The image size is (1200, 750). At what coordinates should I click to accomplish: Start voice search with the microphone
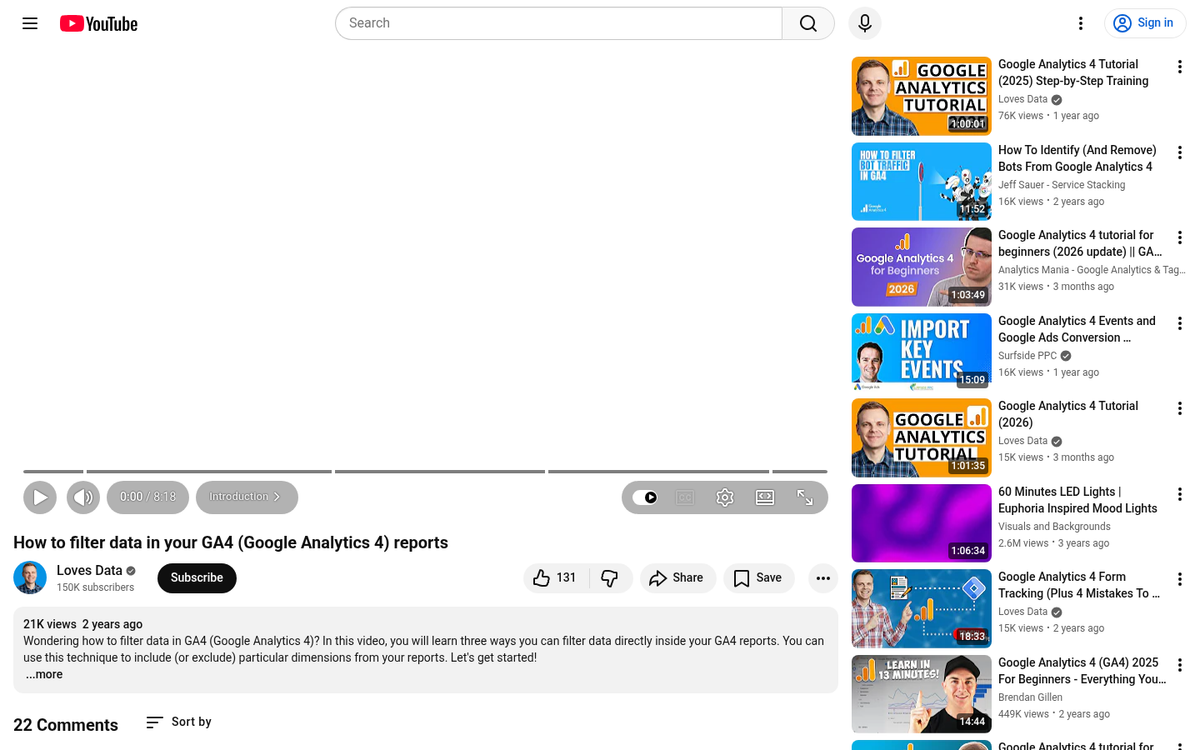(x=865, y=23)
